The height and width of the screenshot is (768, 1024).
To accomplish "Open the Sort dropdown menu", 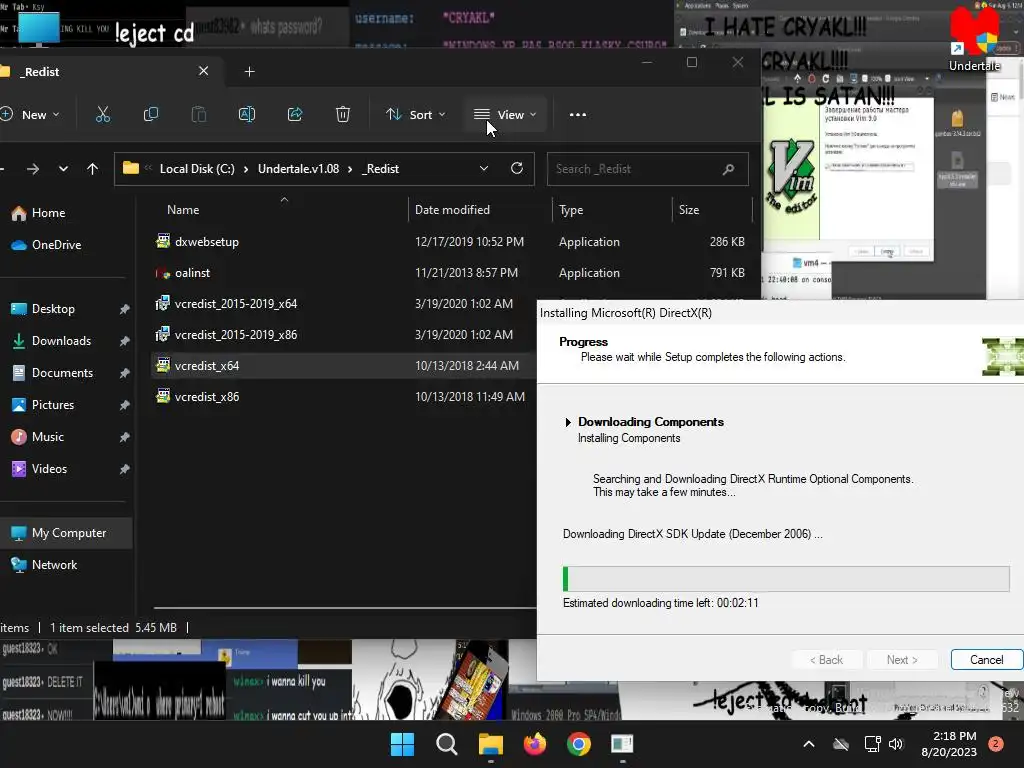I will pyautogui.click(x=415, y=115).
